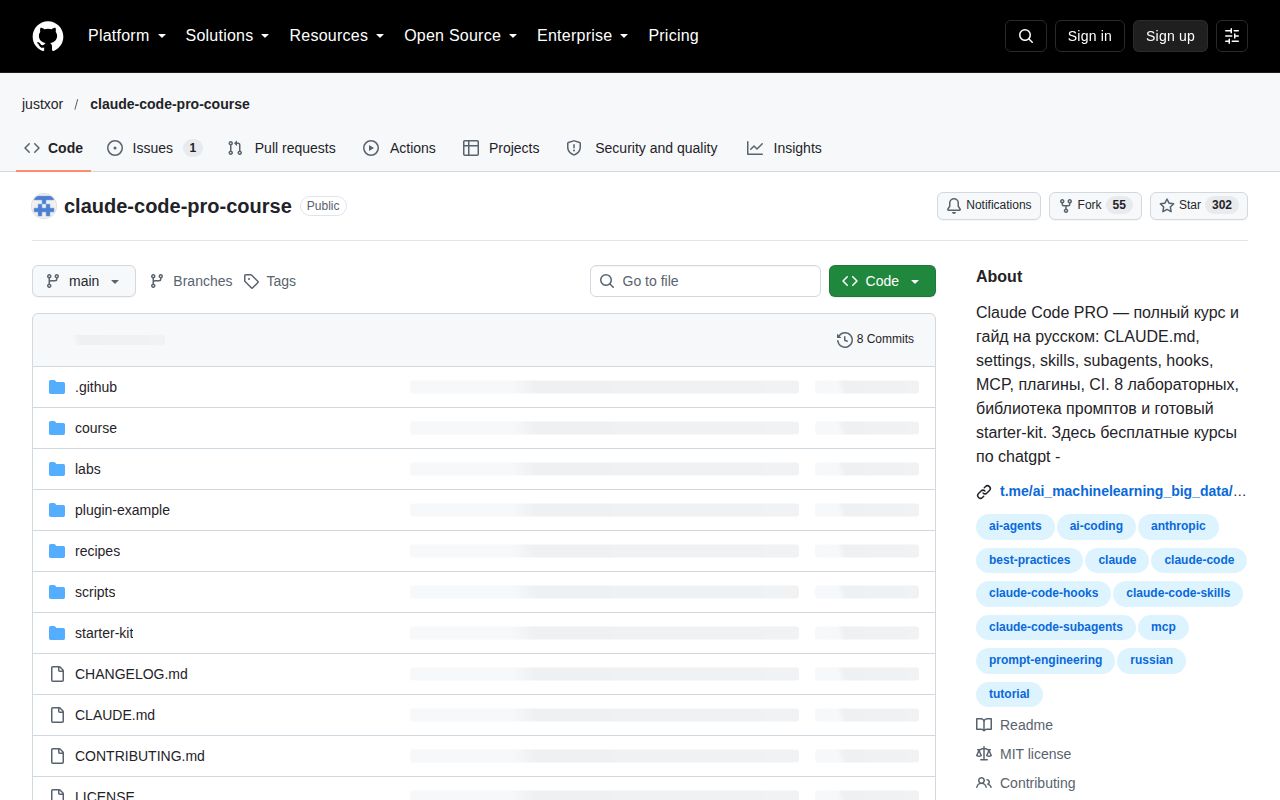This screenshot has width=1280, height=800.
Task: Click the starter-kit folder icon
Action: tap(57, 633)
